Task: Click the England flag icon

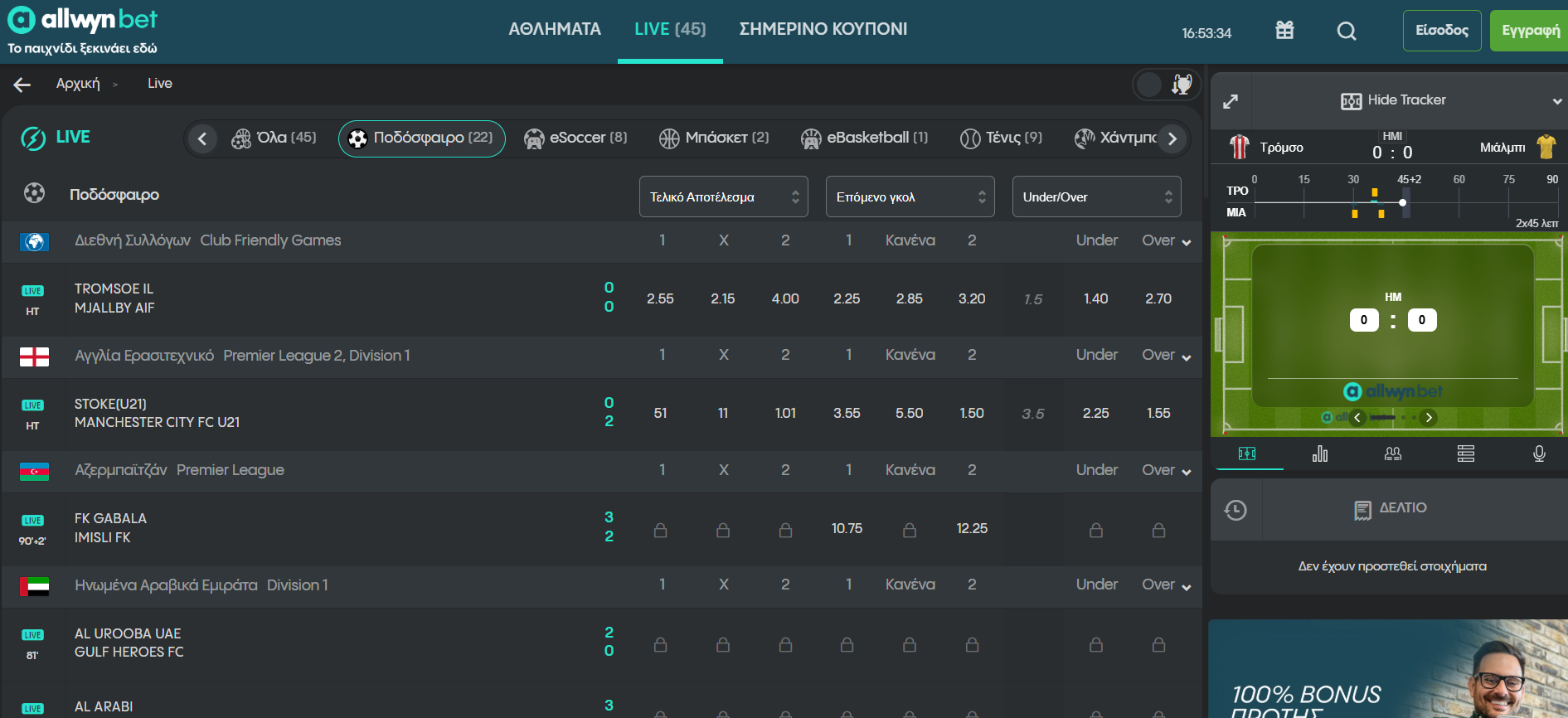Action: click(x=34, y=357)
